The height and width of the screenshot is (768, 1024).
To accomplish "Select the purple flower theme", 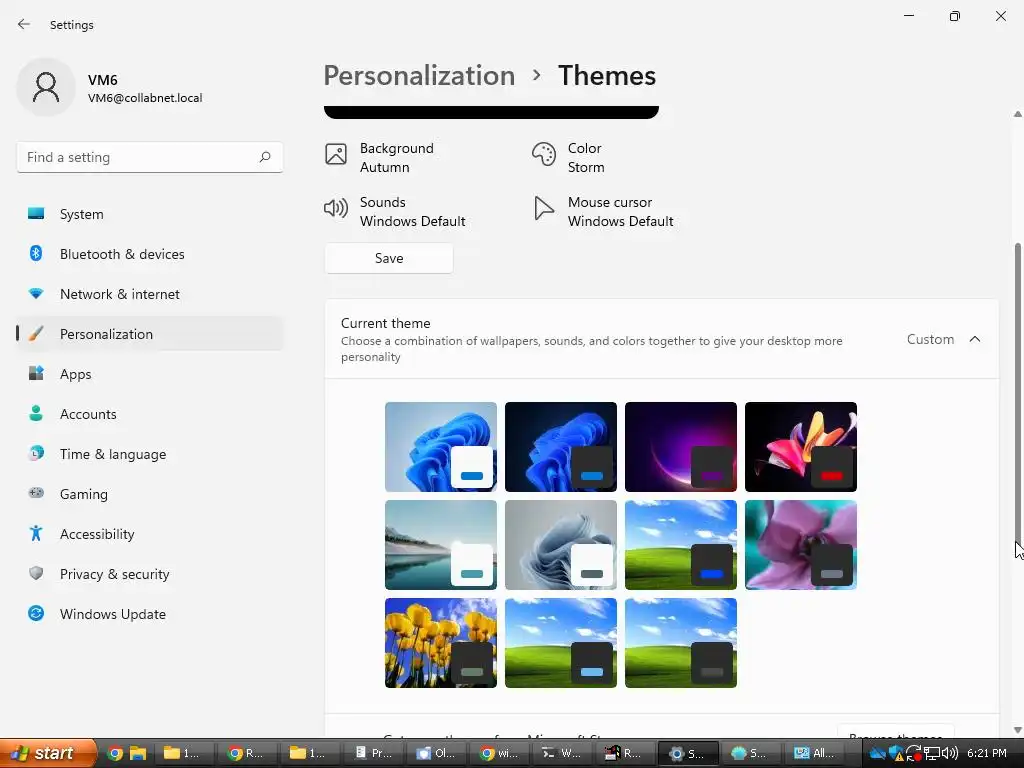I will click(801, 545).
